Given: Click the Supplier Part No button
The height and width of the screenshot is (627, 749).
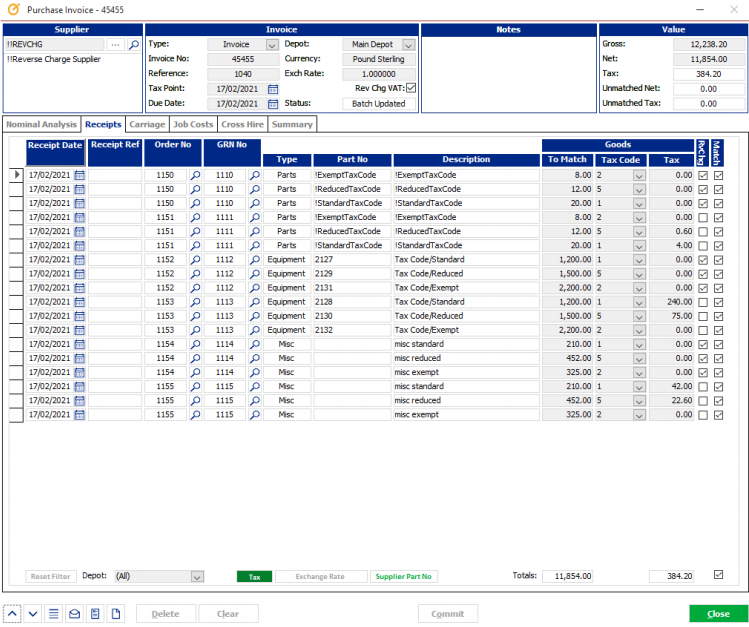Looking at the screenshot, I should [x=404, y=577].
